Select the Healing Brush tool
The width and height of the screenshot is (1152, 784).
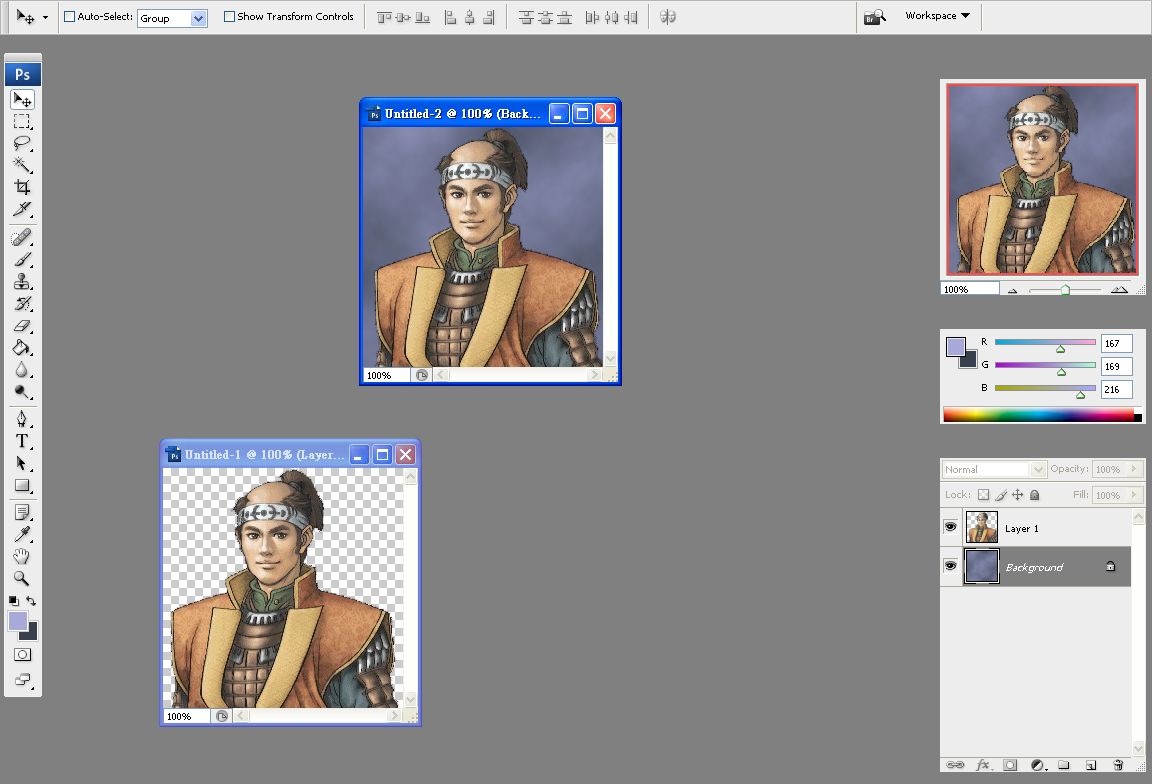click(x=22, y=237)
